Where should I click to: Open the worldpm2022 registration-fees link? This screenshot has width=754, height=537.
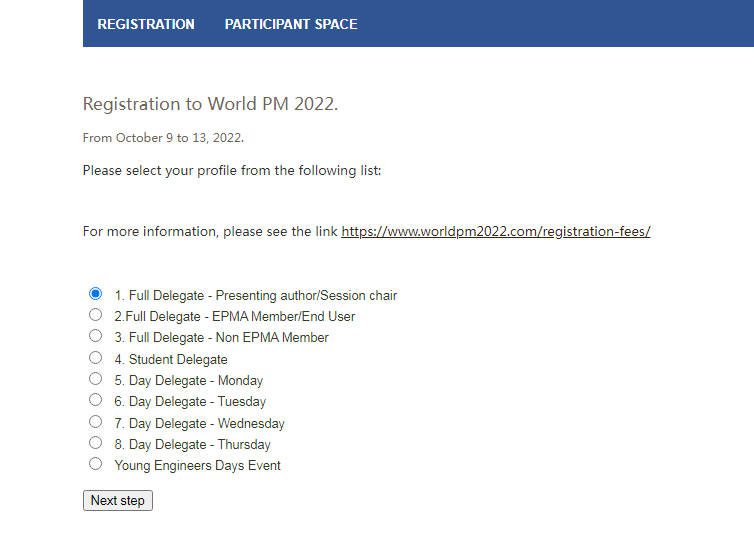point(496,231)
